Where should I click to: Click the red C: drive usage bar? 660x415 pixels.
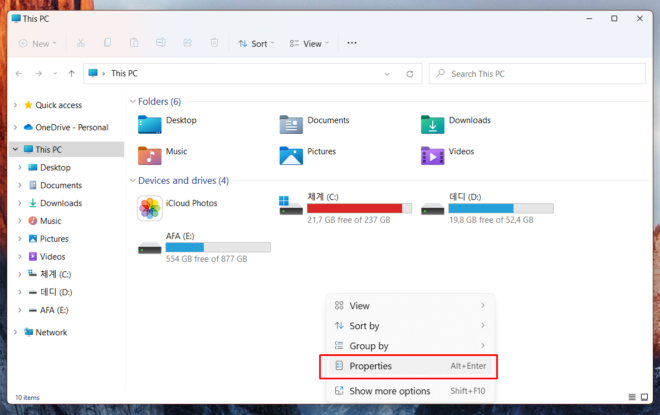pyautogui.click(x=359, y=208)
